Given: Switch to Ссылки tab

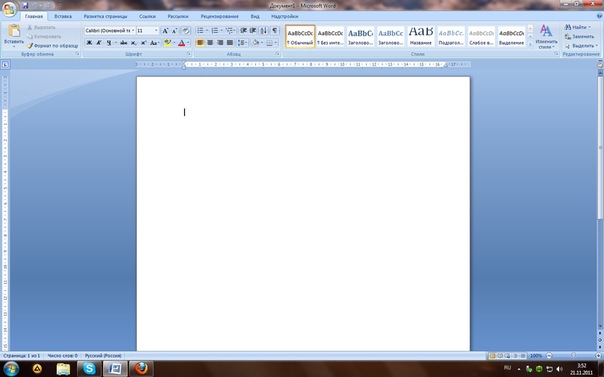Looking at the screenshot, I should pyautogui.click(x=147, y=16).
